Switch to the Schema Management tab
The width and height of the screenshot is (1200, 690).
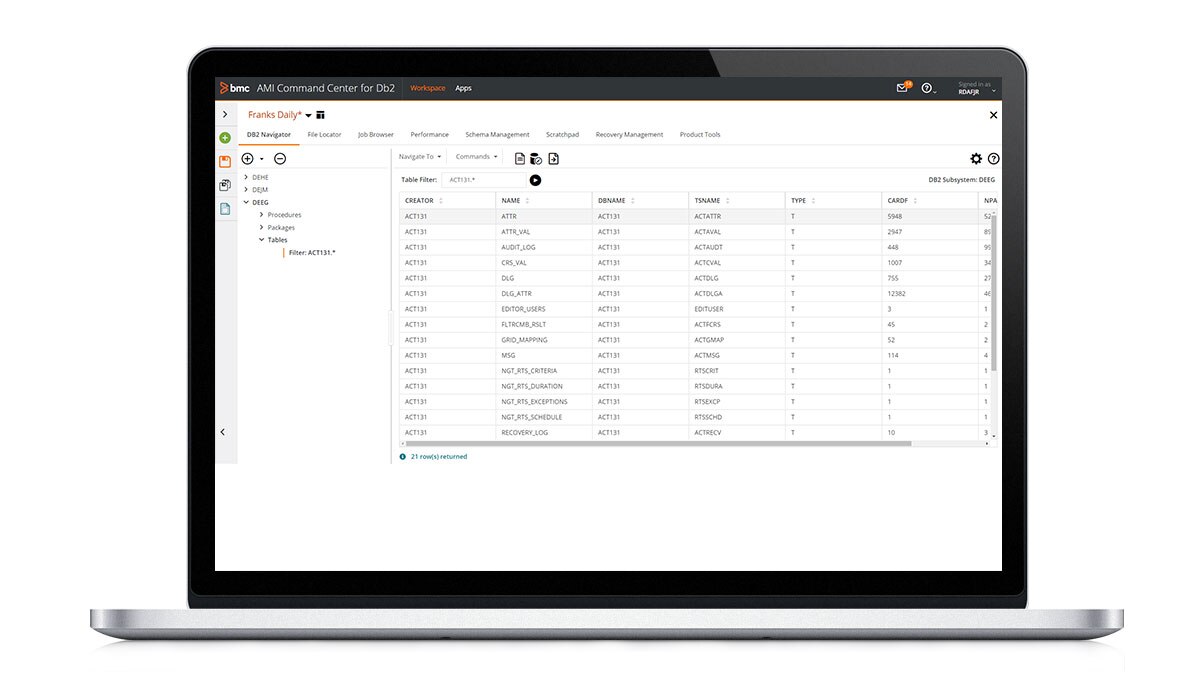point(497,134)
